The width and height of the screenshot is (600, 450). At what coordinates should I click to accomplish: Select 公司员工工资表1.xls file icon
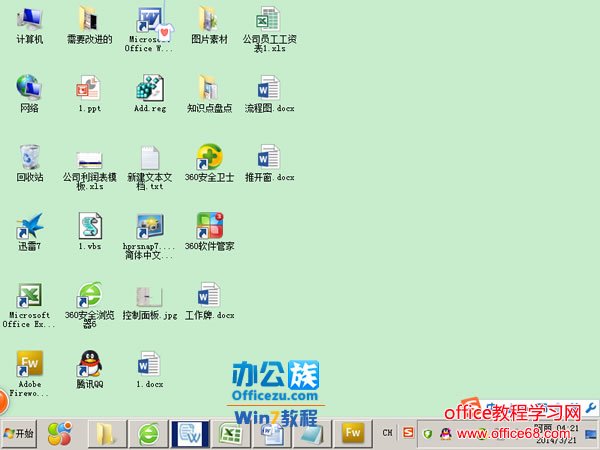click(x=269, y=30)
